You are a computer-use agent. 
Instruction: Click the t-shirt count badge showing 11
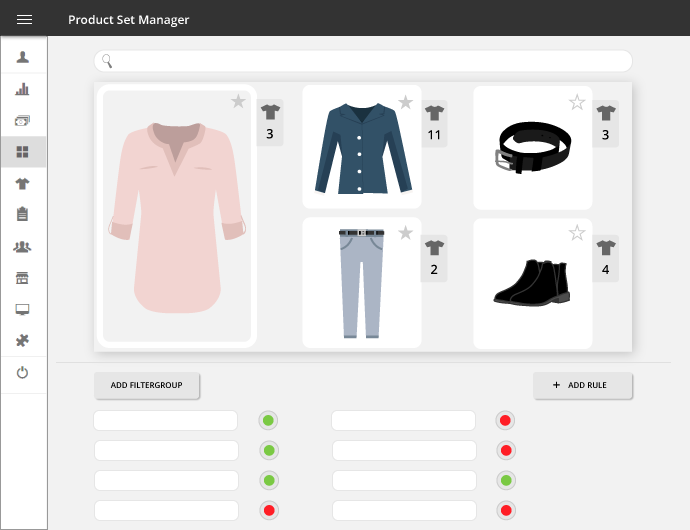[434, 124]
